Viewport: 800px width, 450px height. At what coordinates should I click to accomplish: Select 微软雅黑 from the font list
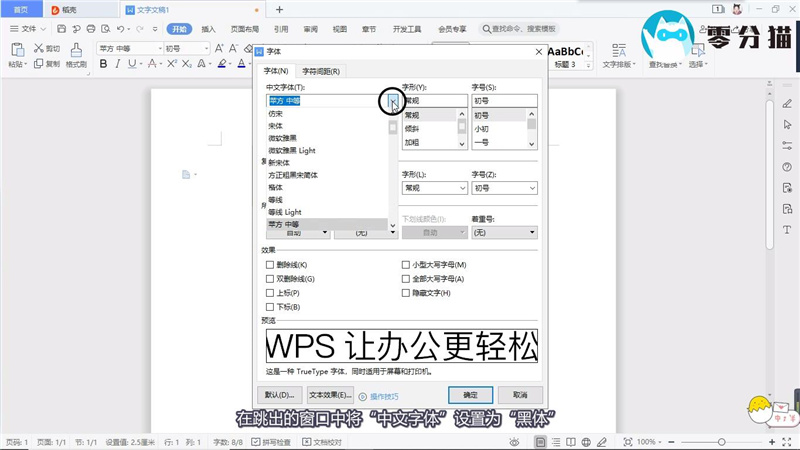coord(283,138)
